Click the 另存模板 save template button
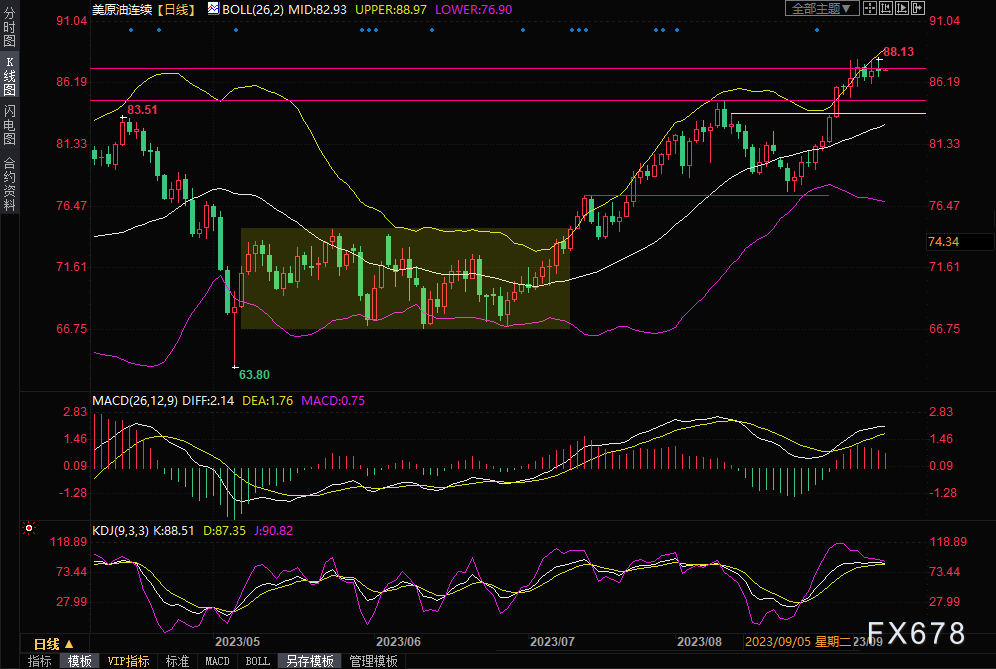Screen dimensions: 996x669 (311, 661)
